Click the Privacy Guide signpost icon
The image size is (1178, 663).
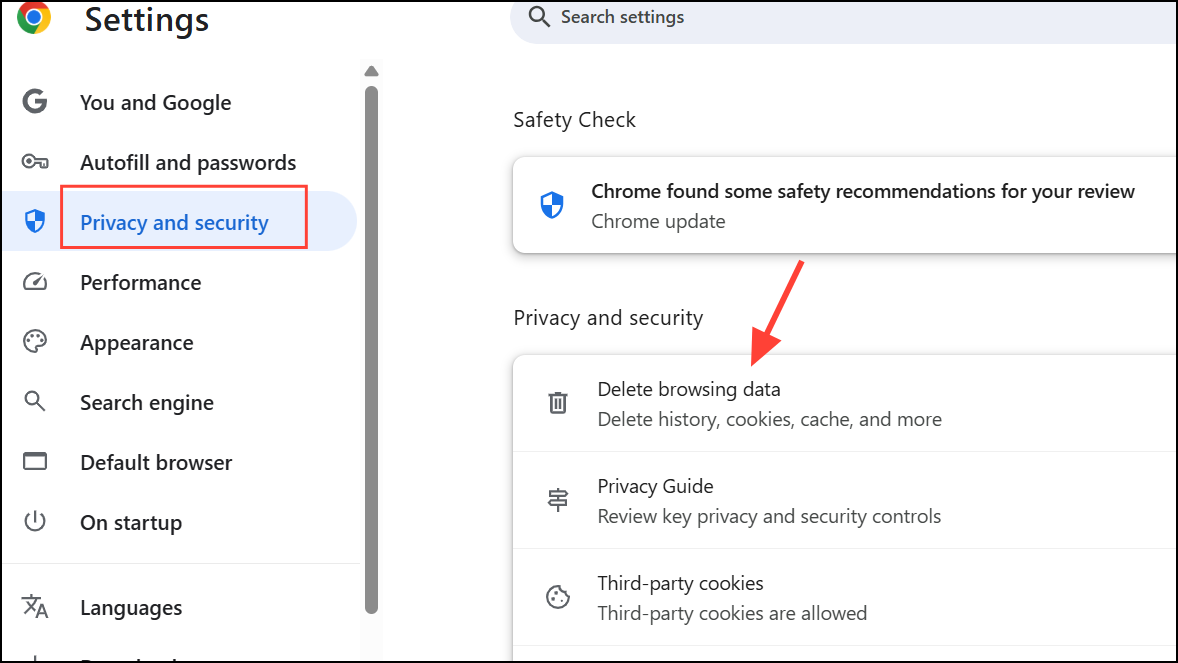pyautogui.click(x=557, y=500)
